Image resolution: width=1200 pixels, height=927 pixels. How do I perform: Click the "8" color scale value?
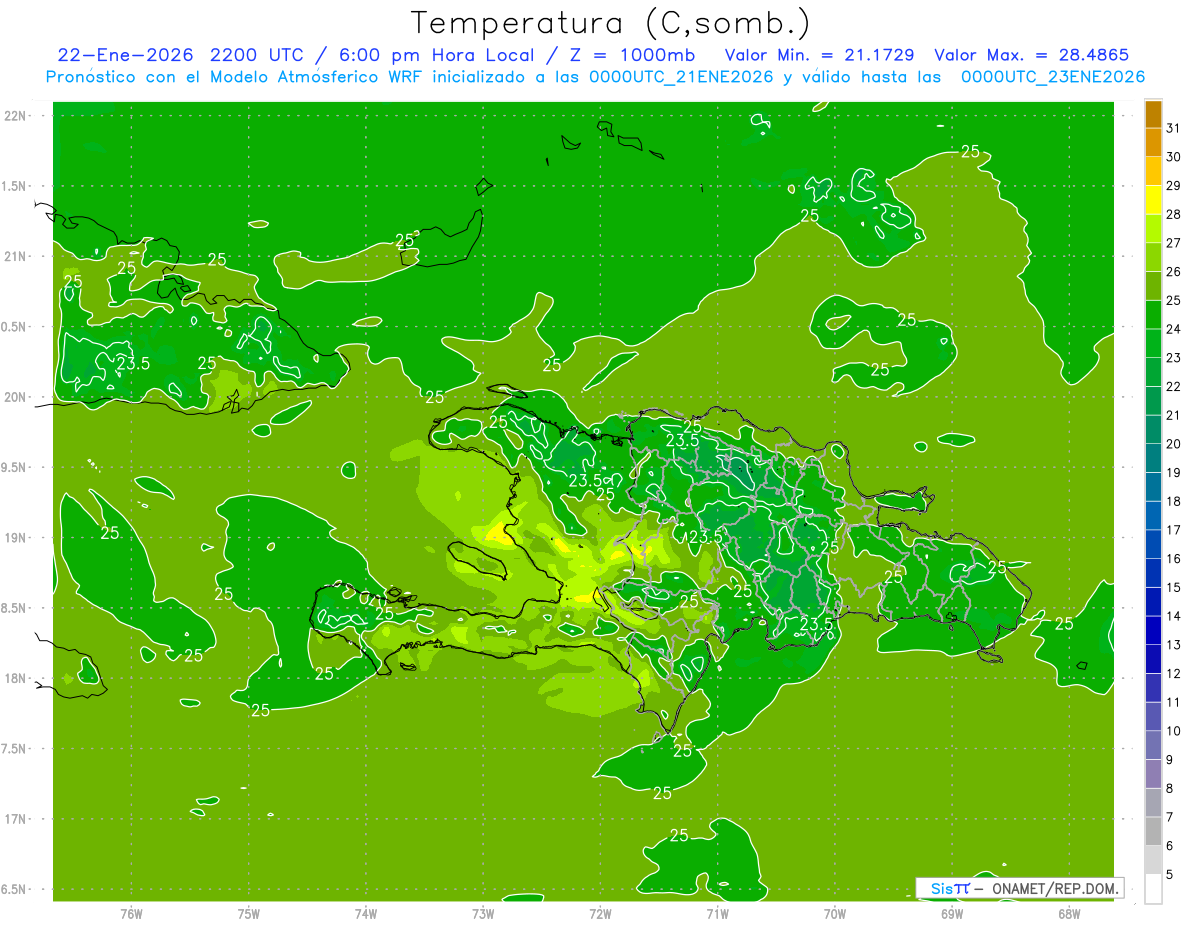click(1170, 789)
